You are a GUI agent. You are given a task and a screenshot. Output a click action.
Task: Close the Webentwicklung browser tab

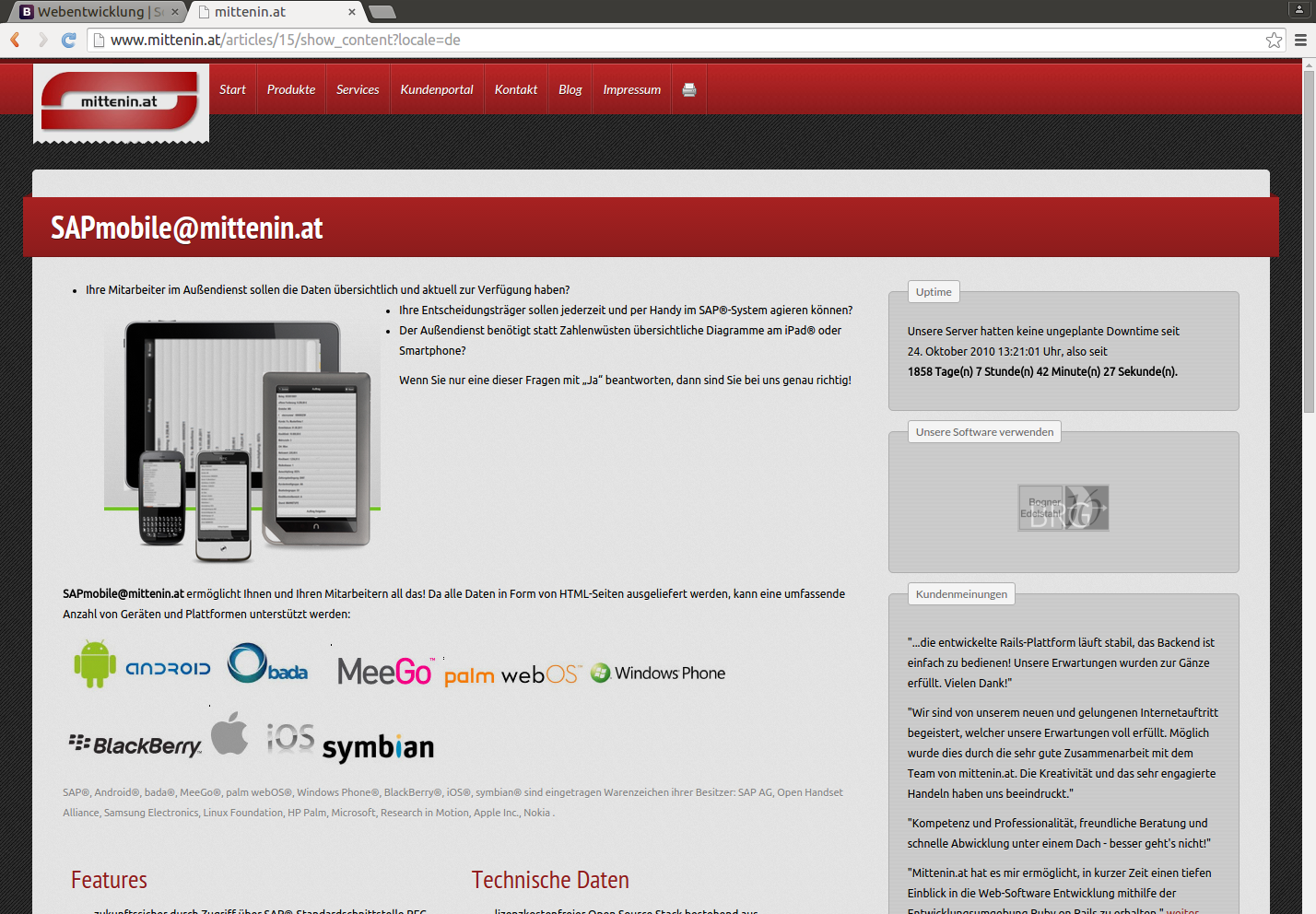click(x=175, y=12)
